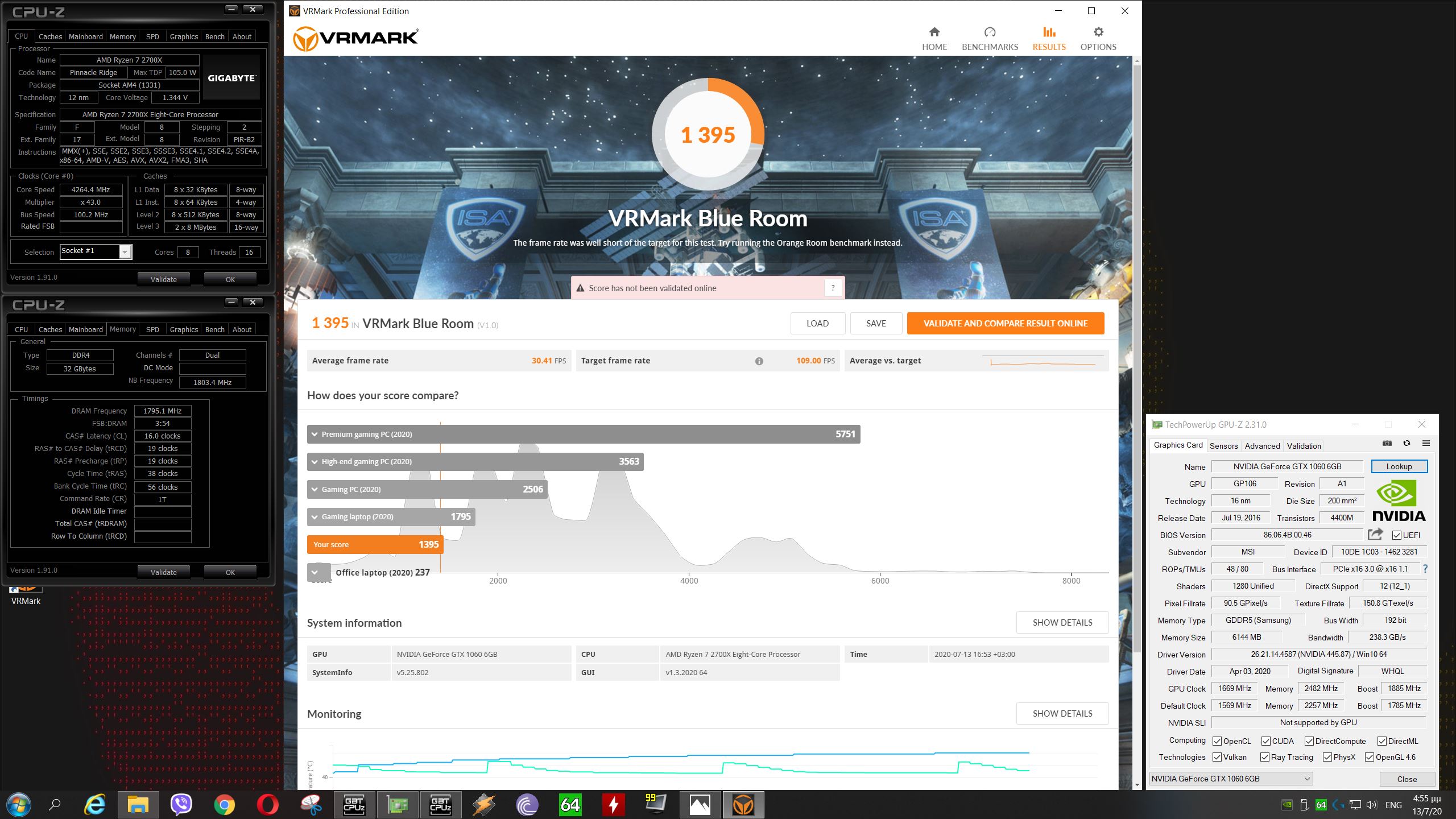Click OK in bottom CPU-Z memory window
This screenshot has width=1456, height=819.
[230, 572]
